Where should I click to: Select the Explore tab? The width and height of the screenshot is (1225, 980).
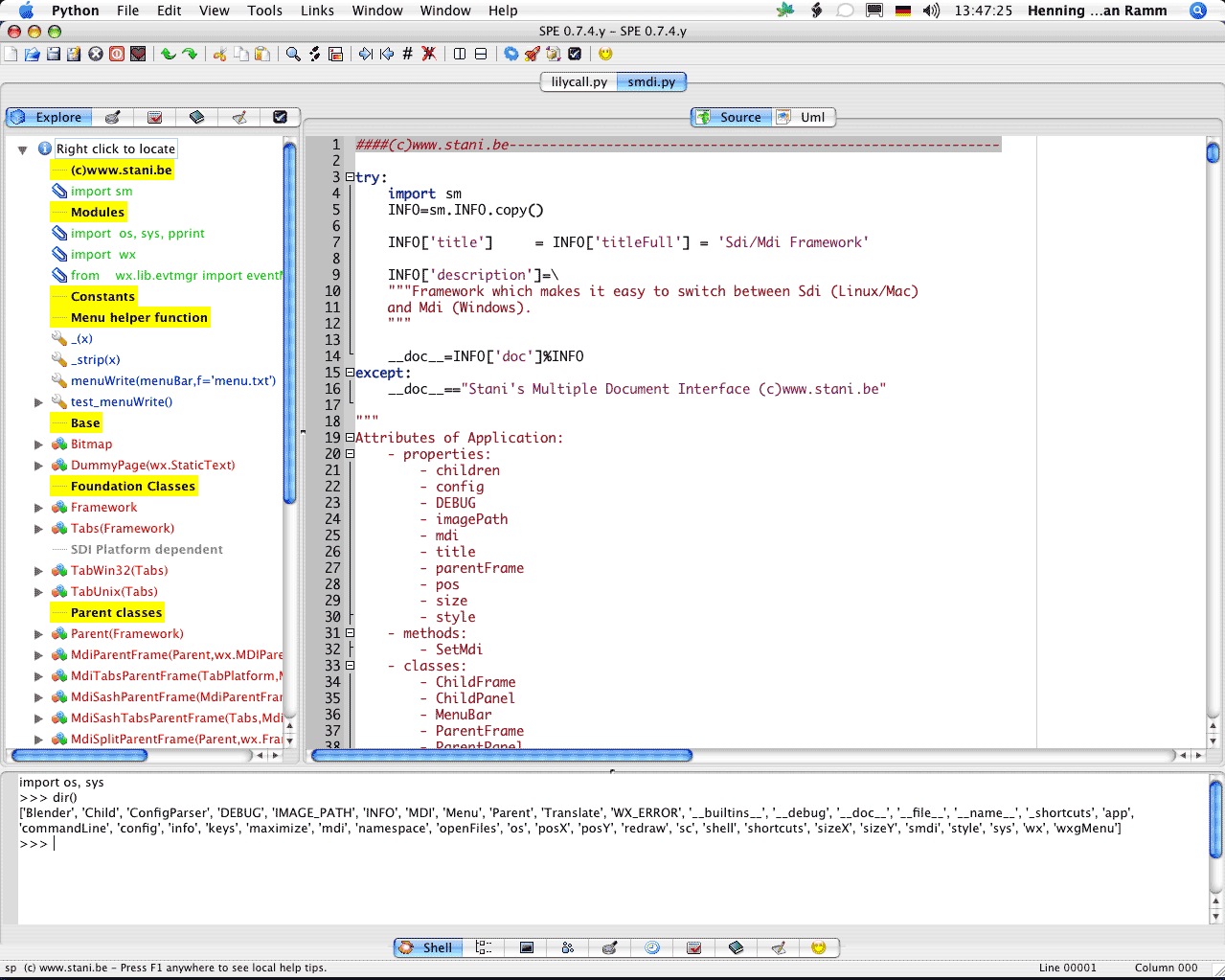pos(50,117)
